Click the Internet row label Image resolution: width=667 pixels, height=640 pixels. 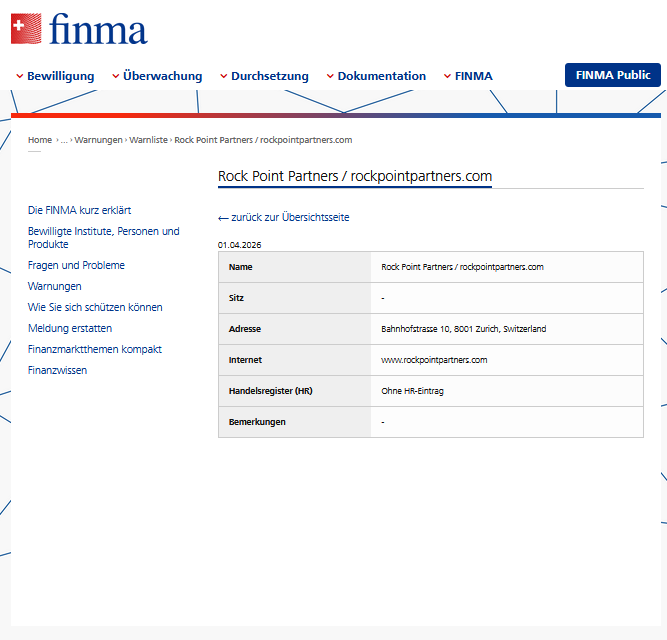point(245,360)
